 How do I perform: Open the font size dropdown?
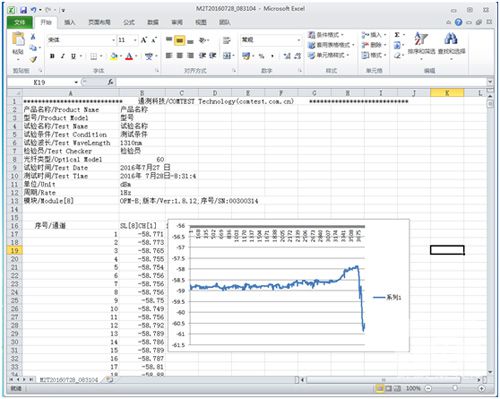135,40
